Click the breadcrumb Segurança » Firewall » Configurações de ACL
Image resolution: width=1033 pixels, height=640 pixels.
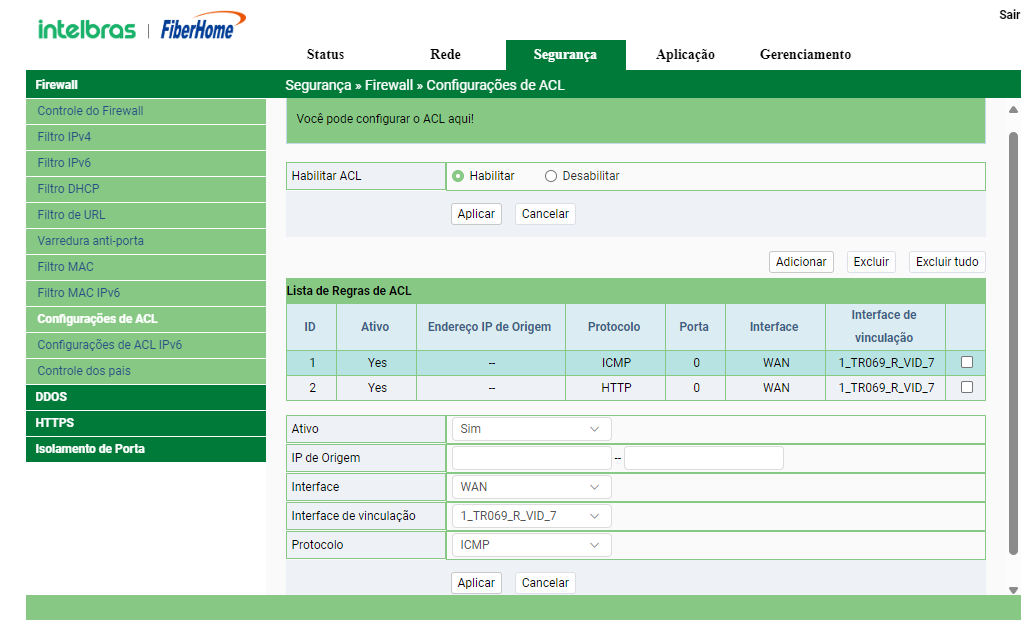[425, 86]
